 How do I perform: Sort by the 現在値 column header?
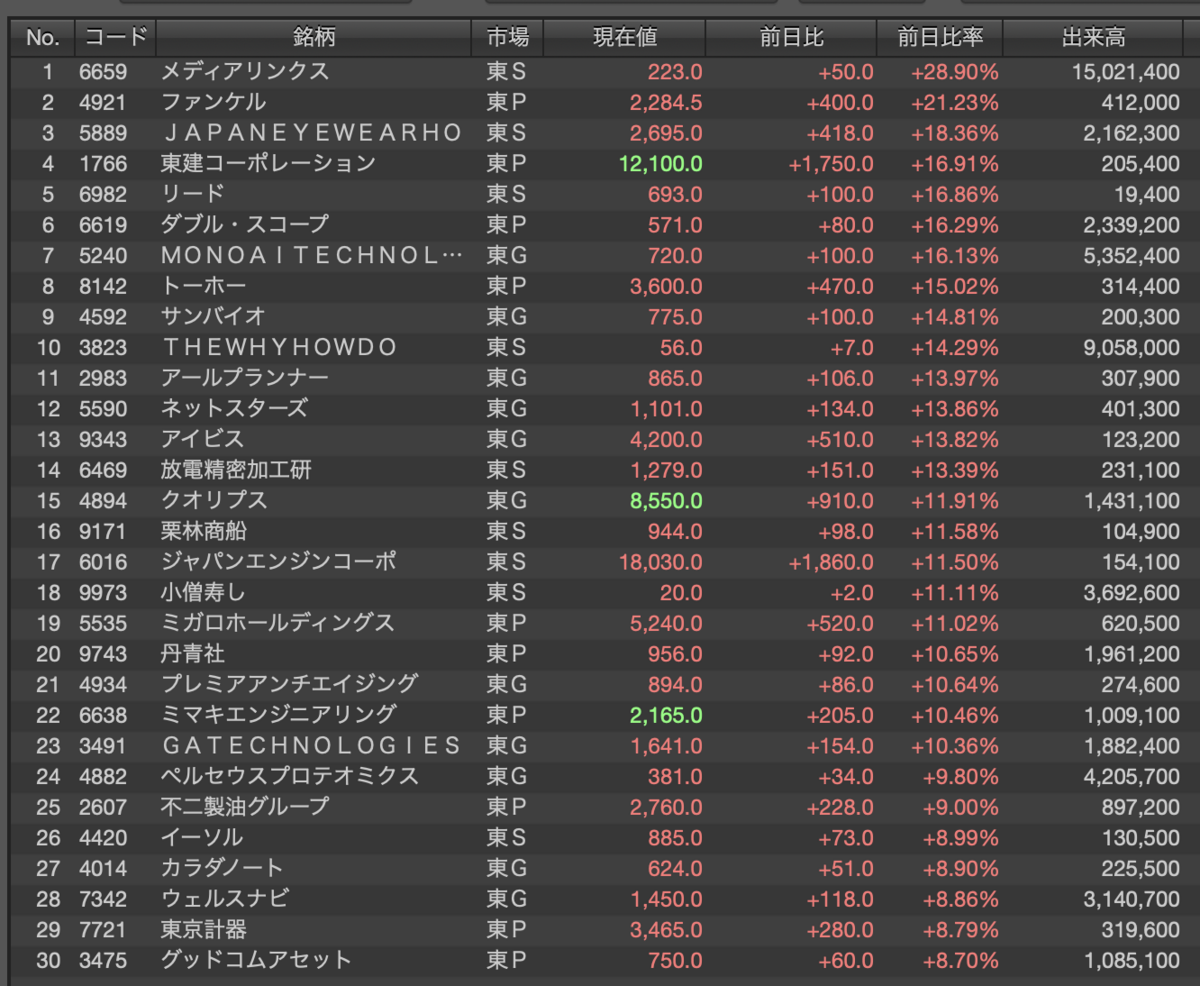(x=625, y=38)
